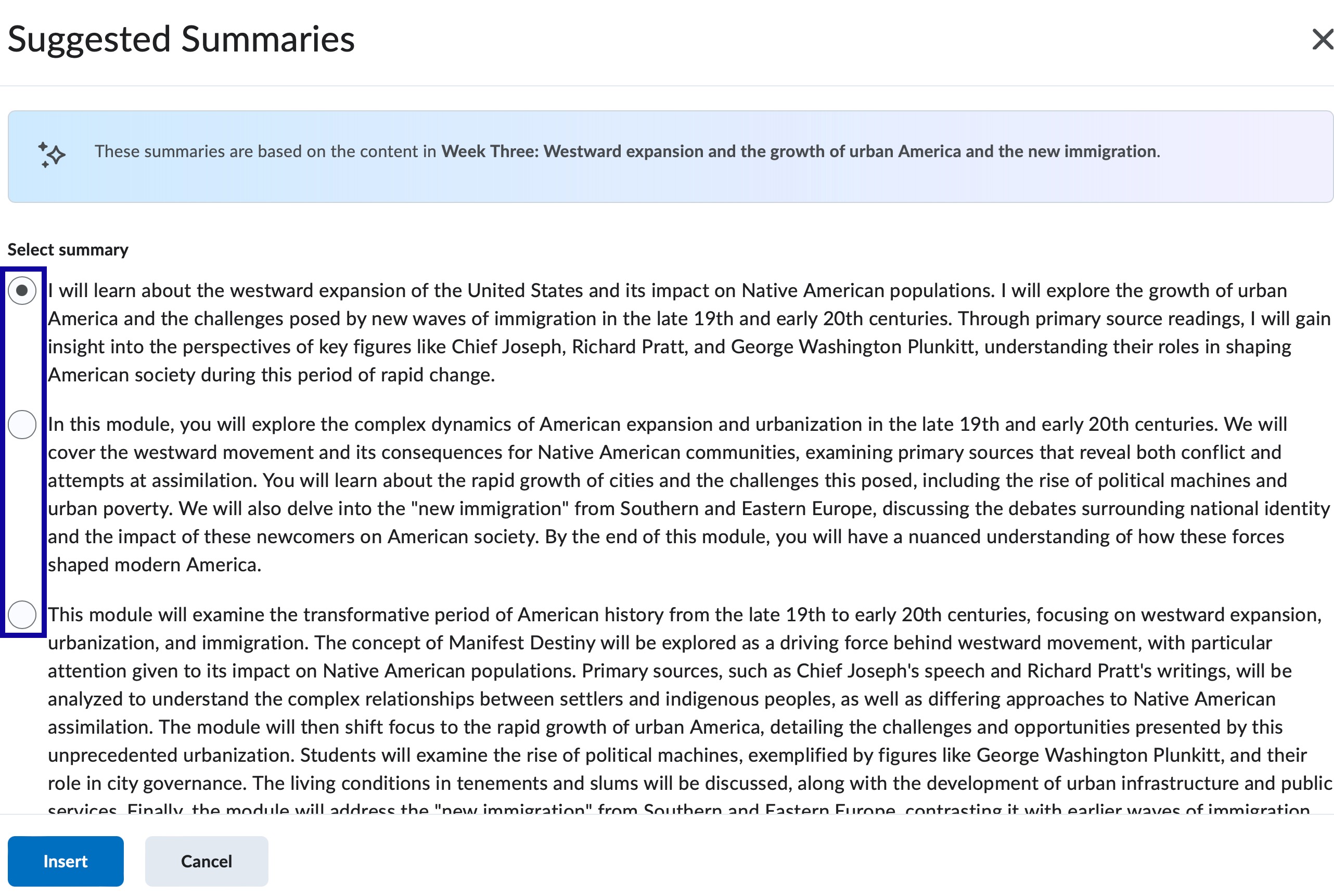Select the third suggested summary radio button

(23, 615)
